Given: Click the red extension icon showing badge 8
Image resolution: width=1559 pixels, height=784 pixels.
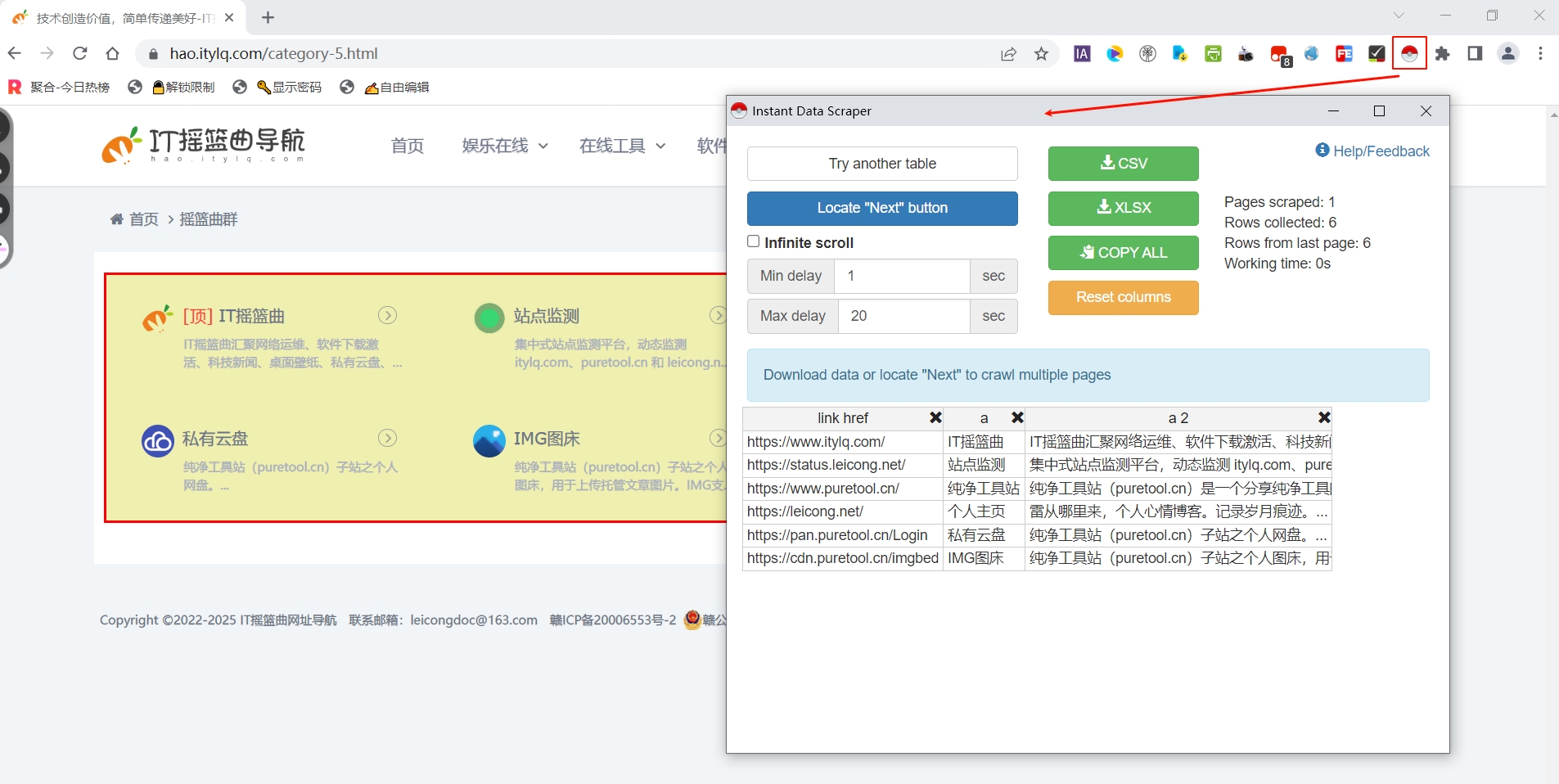Looking at the screenshot, I should point(1278,53).
